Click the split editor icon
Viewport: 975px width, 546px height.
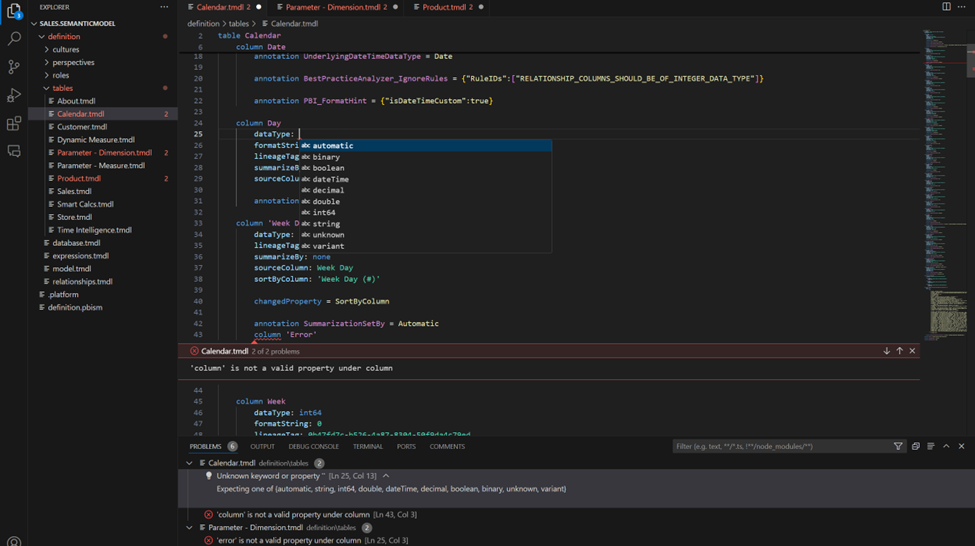pyautogui.click(x=946, y=7)
